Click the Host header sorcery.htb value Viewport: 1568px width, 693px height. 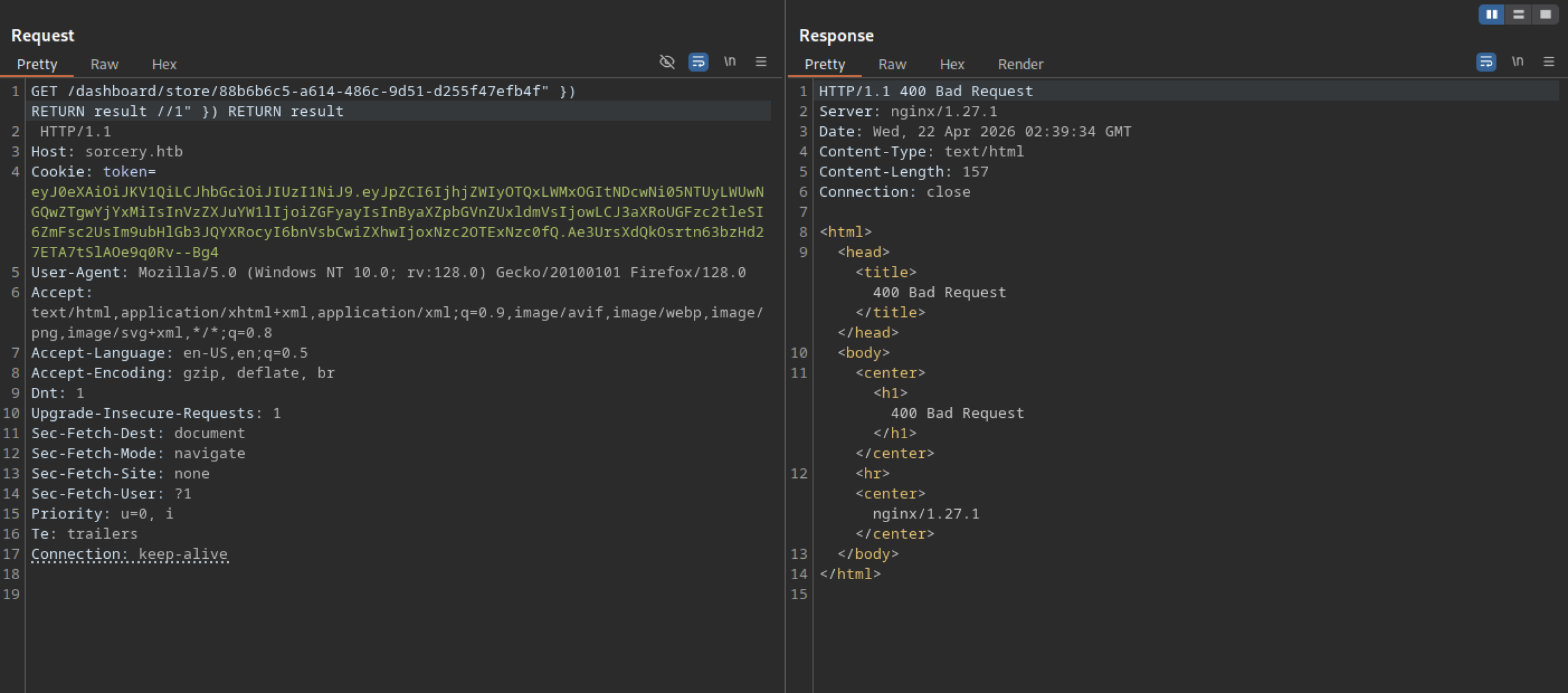[x=134, y=152]
